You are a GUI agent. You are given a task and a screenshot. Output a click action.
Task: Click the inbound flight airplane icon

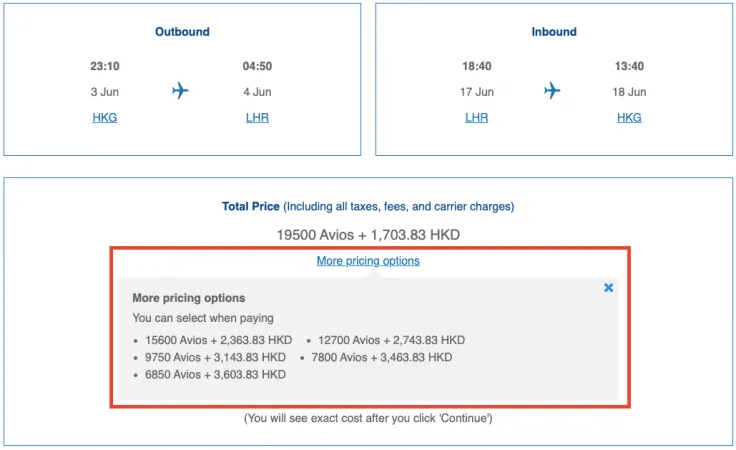(x=552, y=91)
